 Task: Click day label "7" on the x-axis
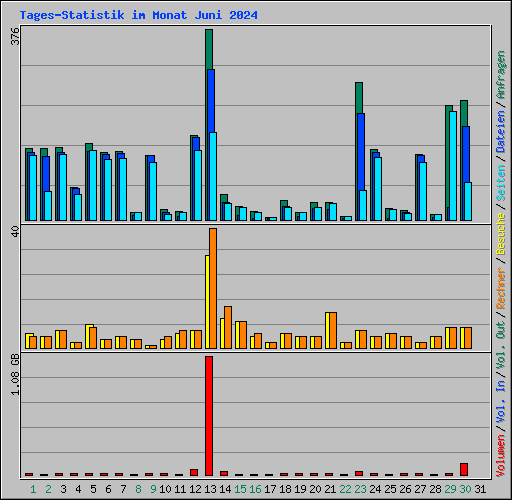coord(123,489)
